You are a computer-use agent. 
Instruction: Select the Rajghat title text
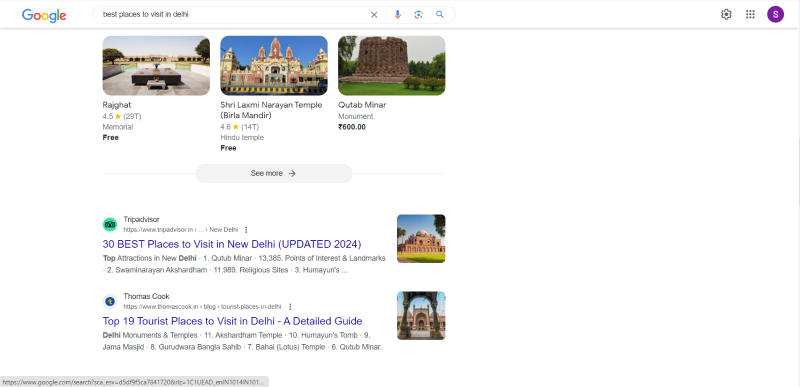point(117,105)
